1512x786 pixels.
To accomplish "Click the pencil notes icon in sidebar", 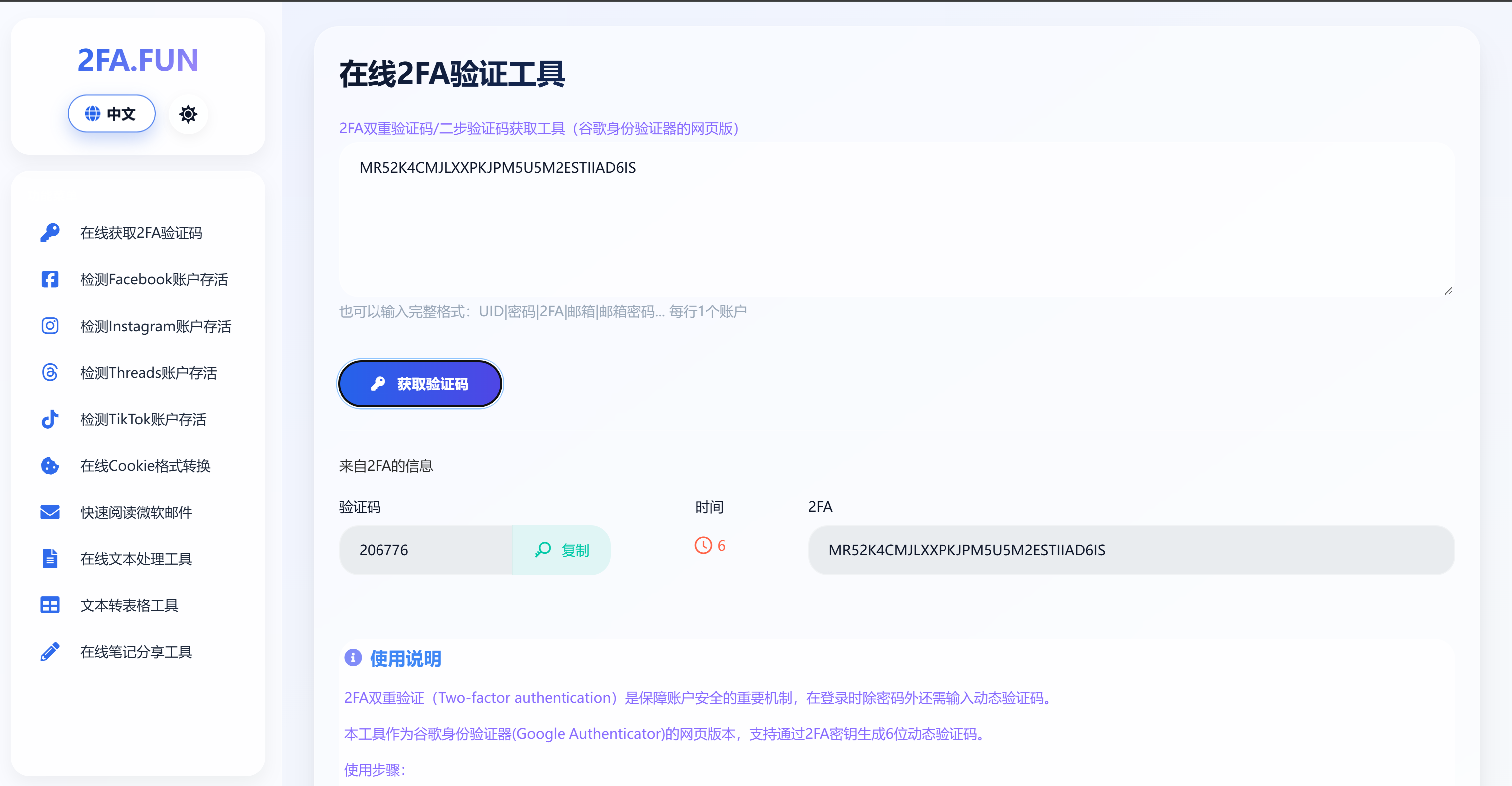I will 50,651.
